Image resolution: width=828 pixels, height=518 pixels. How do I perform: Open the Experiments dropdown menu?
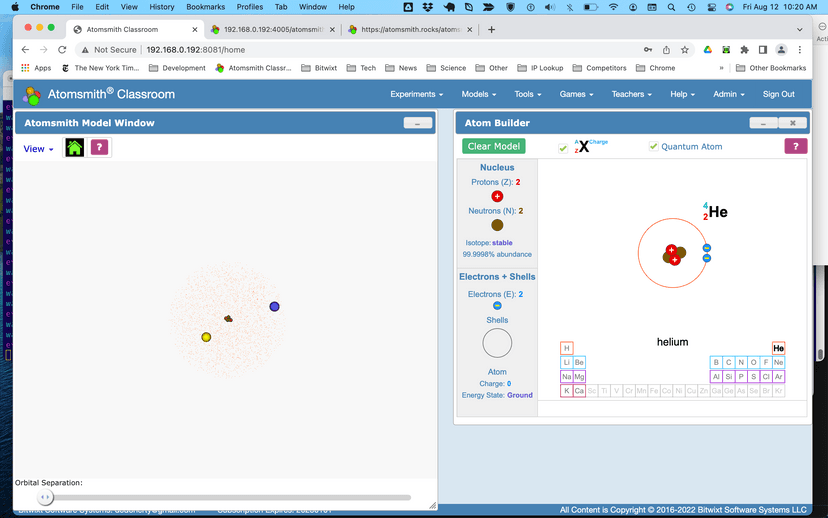click(416, 94)
